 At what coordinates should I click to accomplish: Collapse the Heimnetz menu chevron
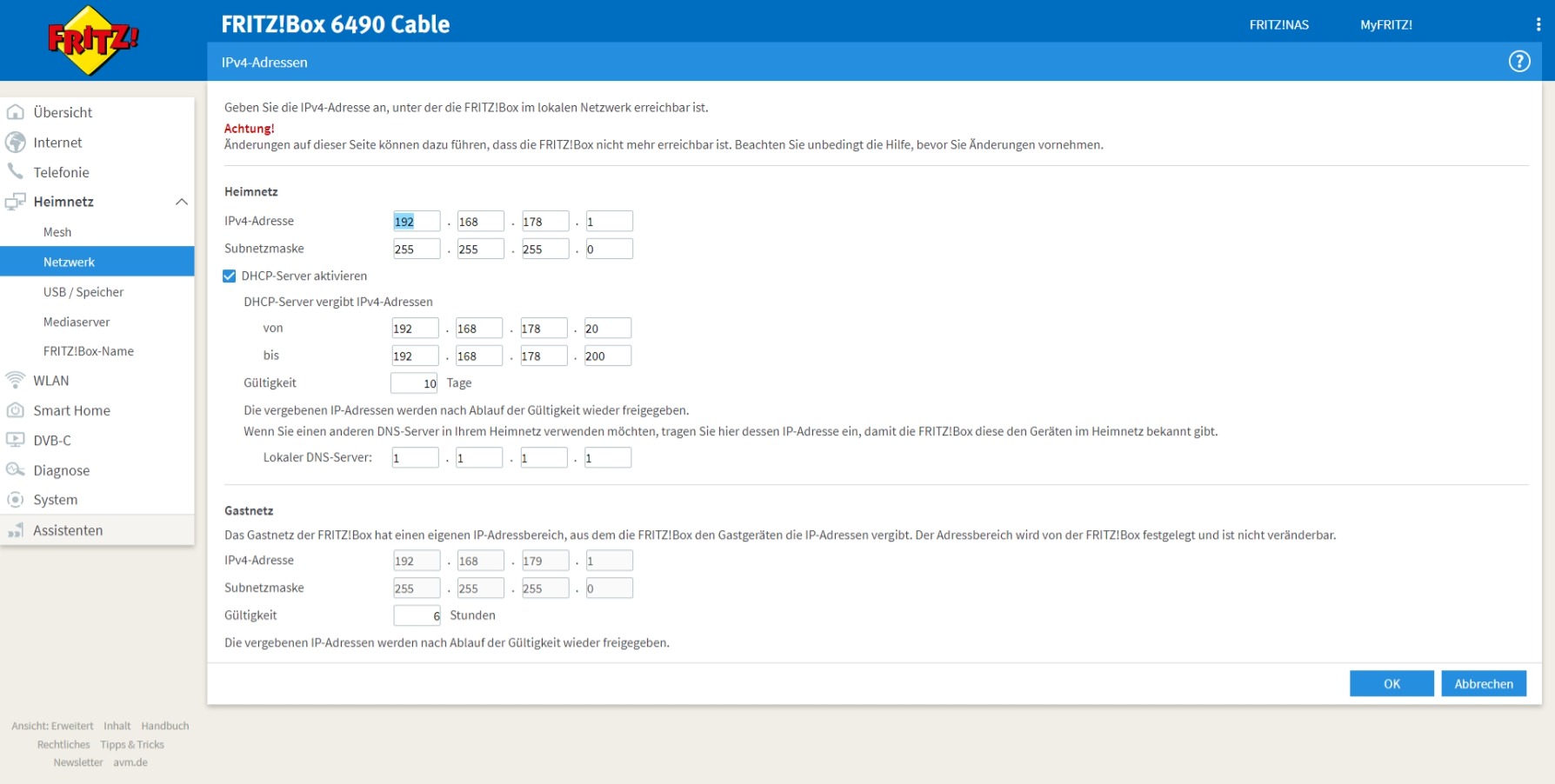tap(181, 202)
